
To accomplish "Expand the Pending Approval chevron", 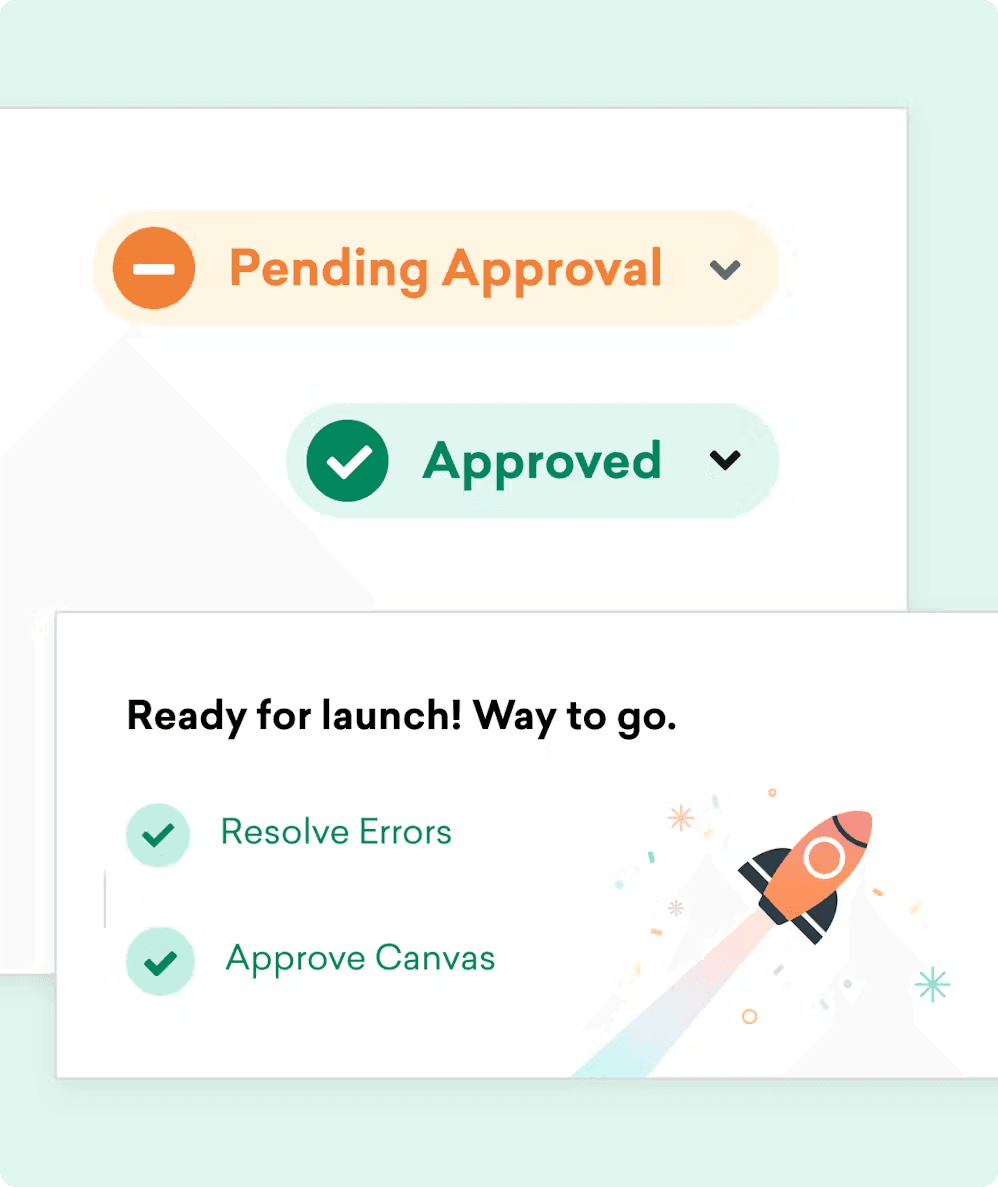I will click(x=725, y=269).
